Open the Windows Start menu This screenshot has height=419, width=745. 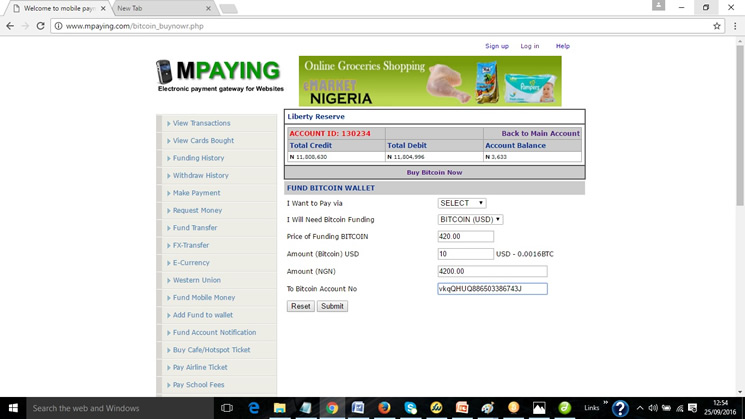[13, 408]
